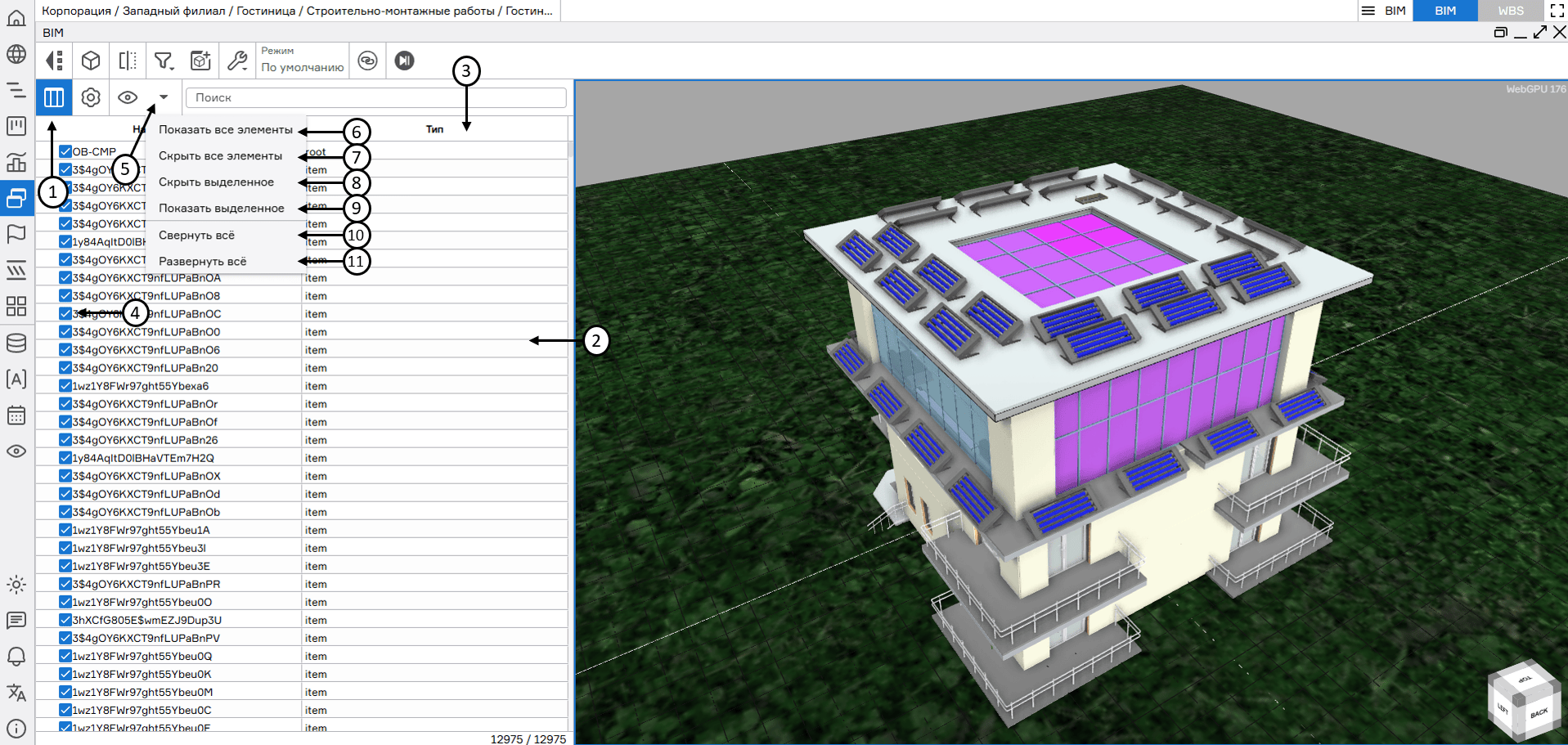The height and width of the screenshot is (745, 1568).
Task: Toggle the eye visibility icon above element tree
Action: click(x=128, y=97)
